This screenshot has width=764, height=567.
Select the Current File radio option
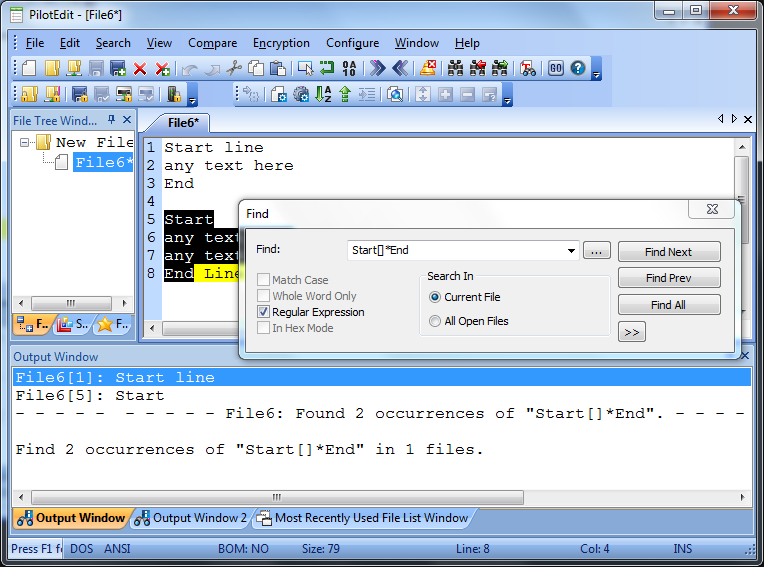click(435, 297)
